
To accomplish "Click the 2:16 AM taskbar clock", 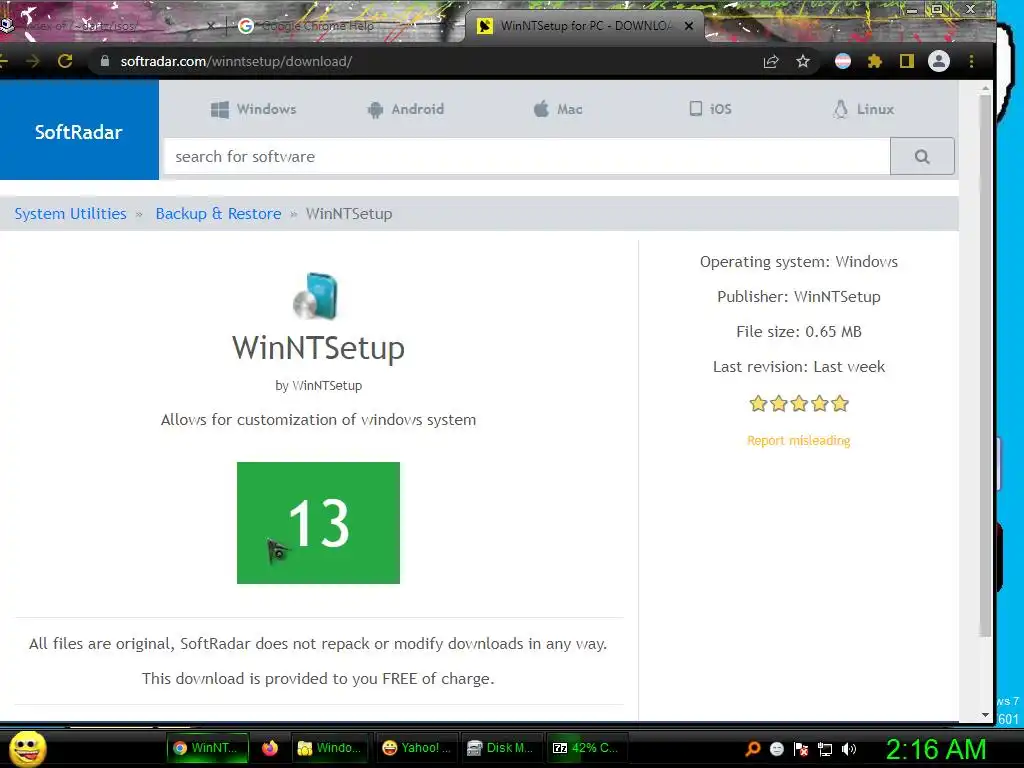I will coord(936,749).
